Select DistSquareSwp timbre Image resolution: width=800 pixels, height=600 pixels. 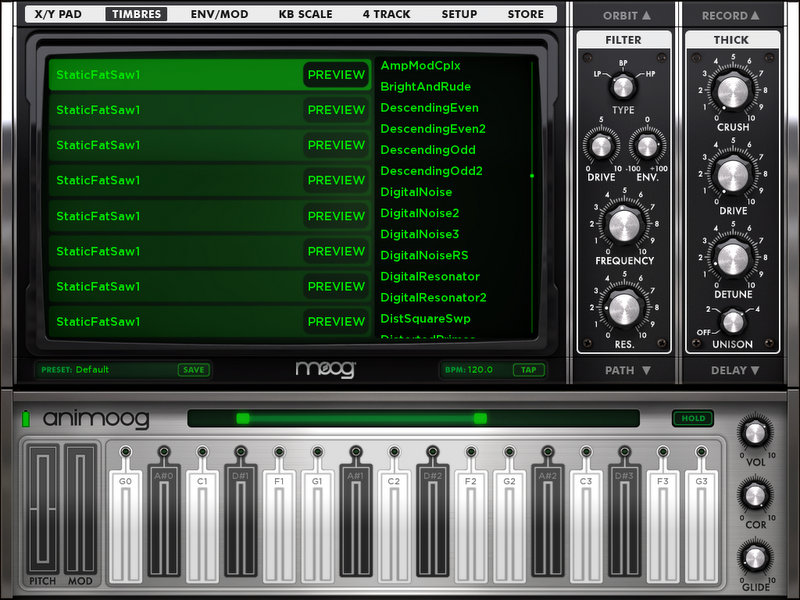coord(426,319)
